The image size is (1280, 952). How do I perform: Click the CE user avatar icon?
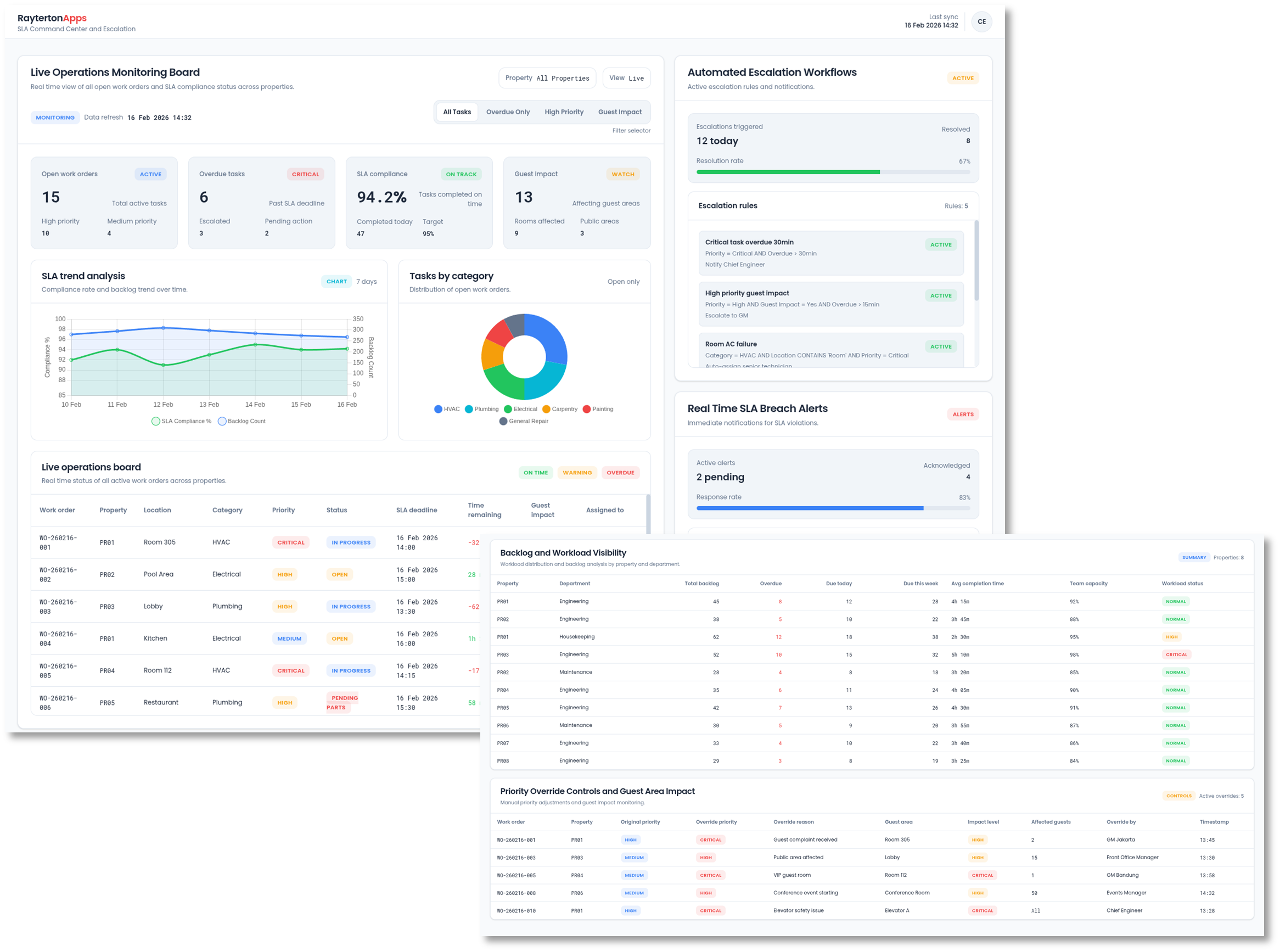[981, 22]
